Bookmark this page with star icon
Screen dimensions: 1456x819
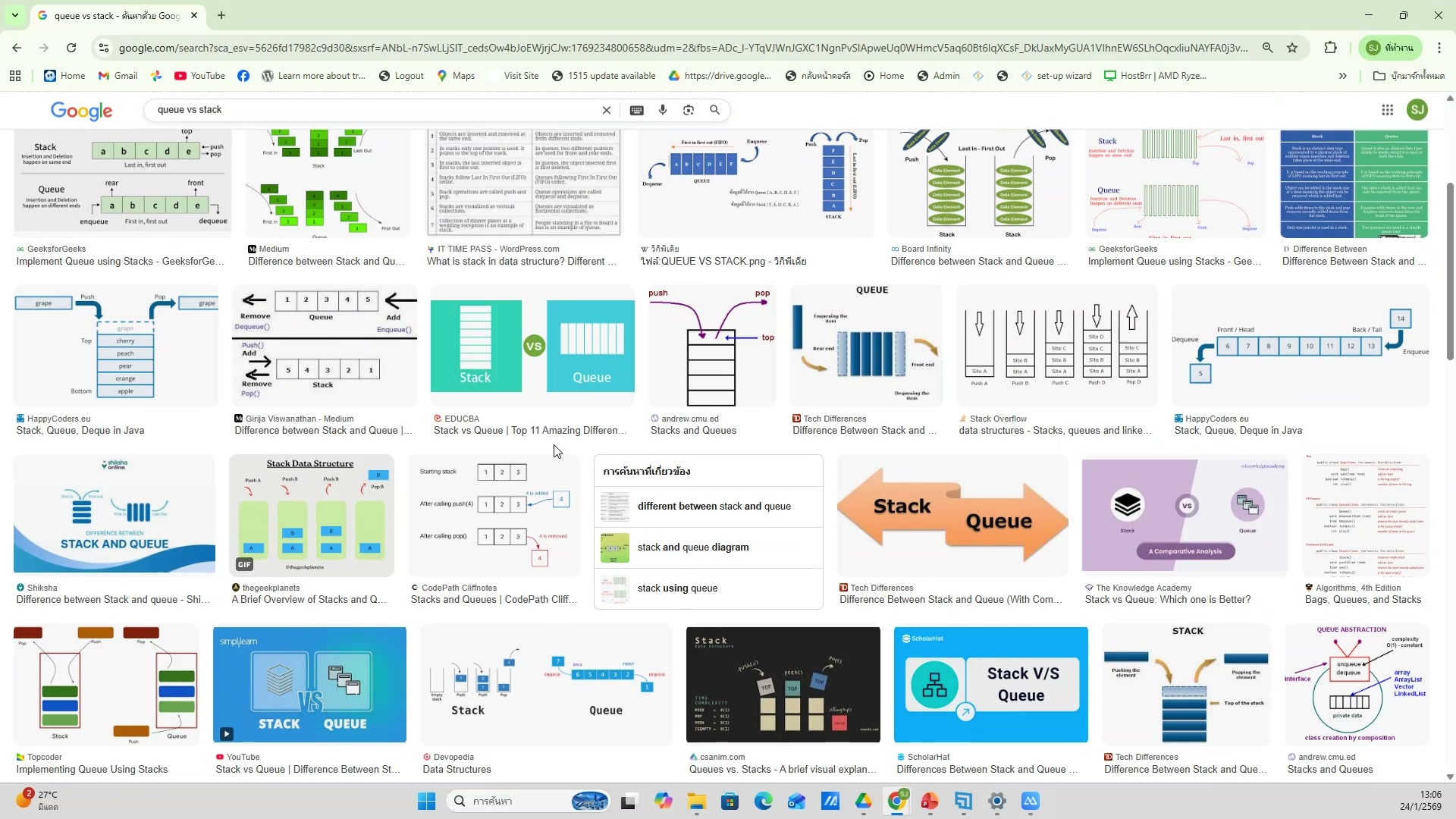click(1292, 48)
